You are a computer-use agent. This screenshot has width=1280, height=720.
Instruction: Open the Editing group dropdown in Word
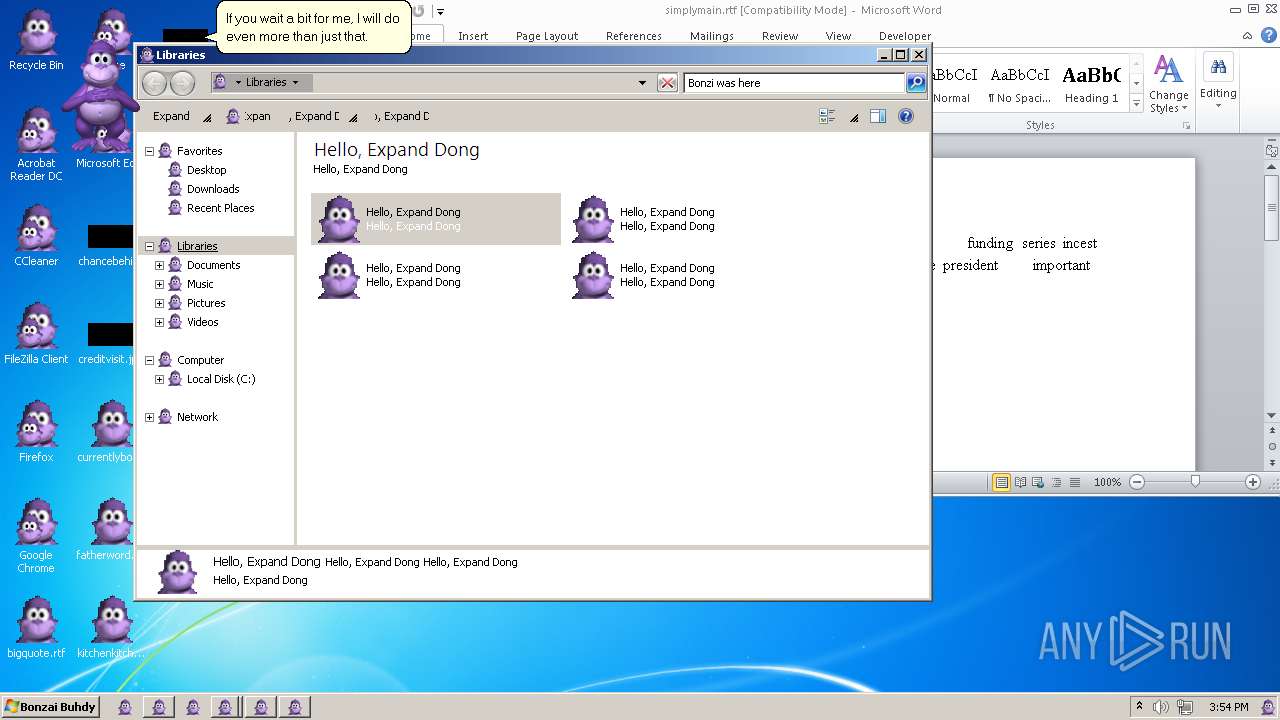click(1218, 84)
